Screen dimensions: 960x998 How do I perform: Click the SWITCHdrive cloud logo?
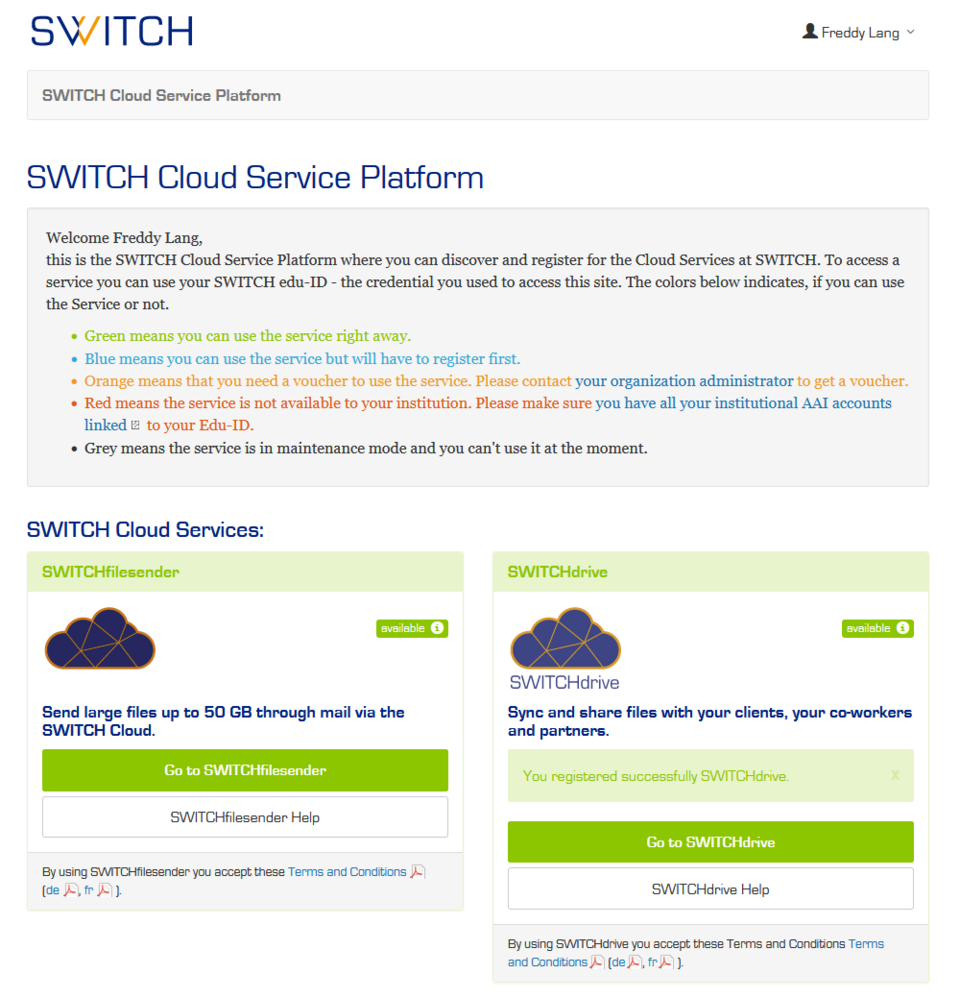point(565,638)
